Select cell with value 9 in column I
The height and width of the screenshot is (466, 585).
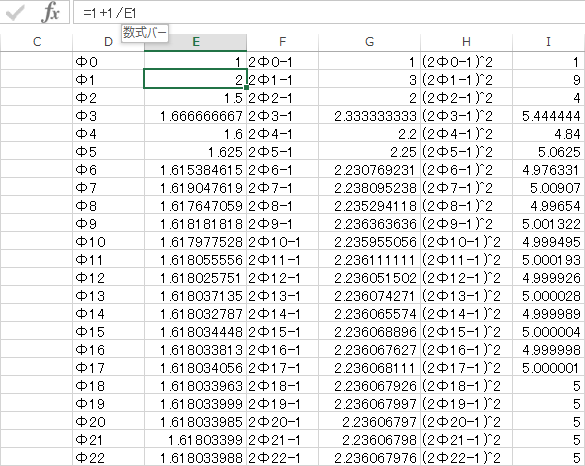[x=548, y=79]
